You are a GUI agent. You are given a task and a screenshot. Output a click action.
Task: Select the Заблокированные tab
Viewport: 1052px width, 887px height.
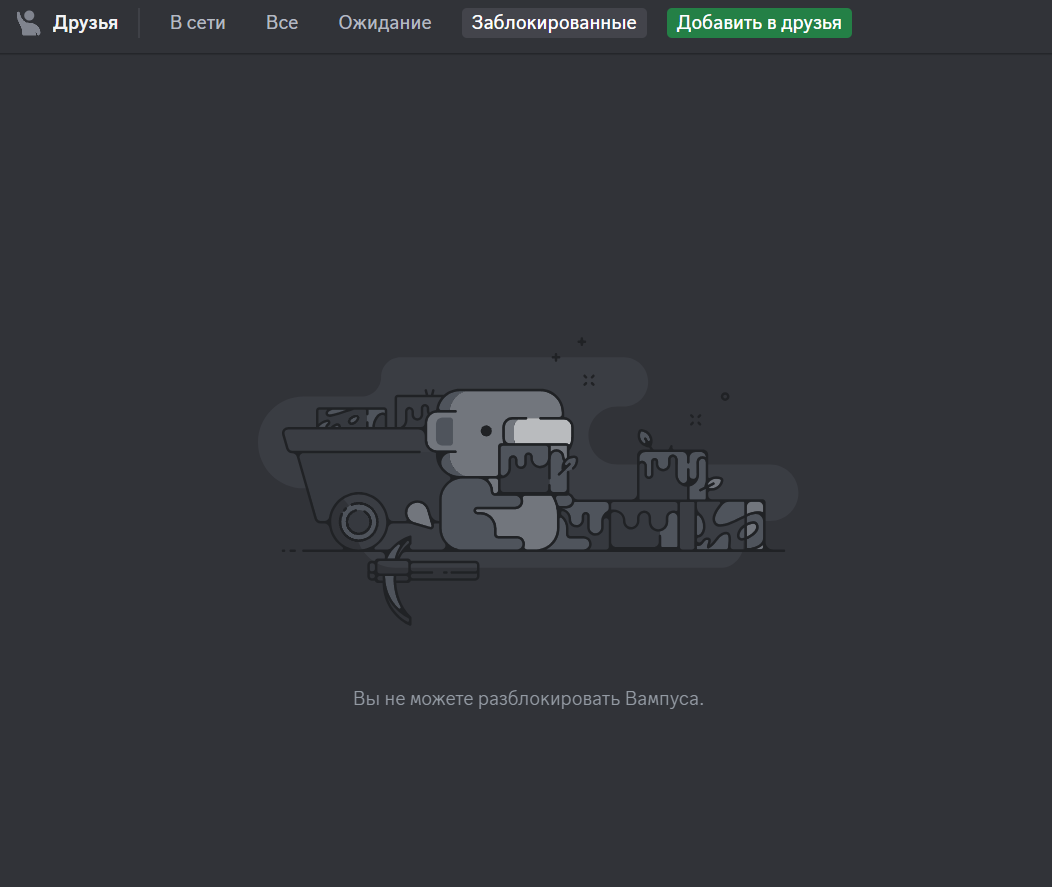coord(554,23)
